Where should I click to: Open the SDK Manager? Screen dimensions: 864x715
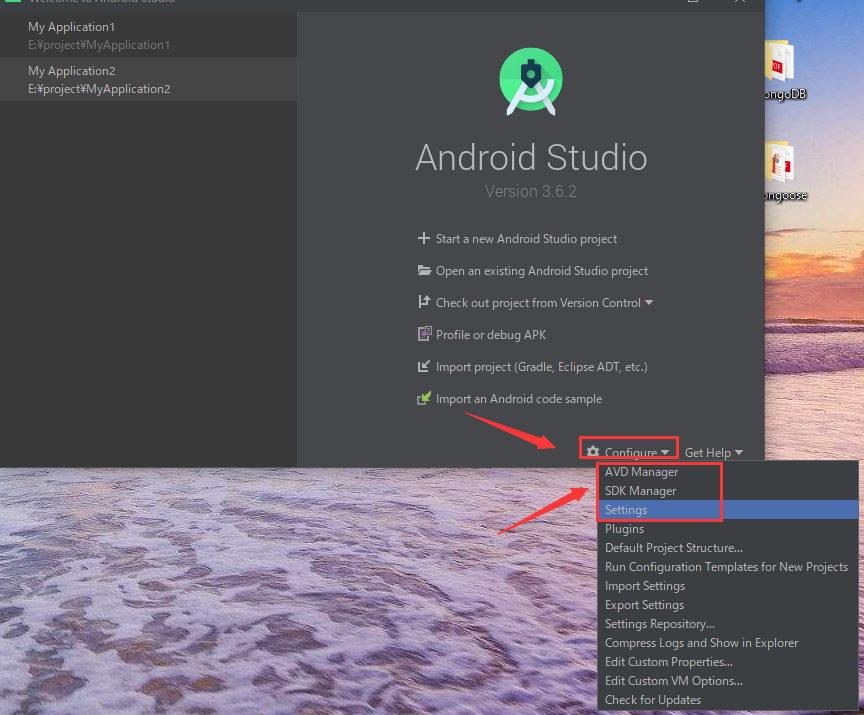641,490
